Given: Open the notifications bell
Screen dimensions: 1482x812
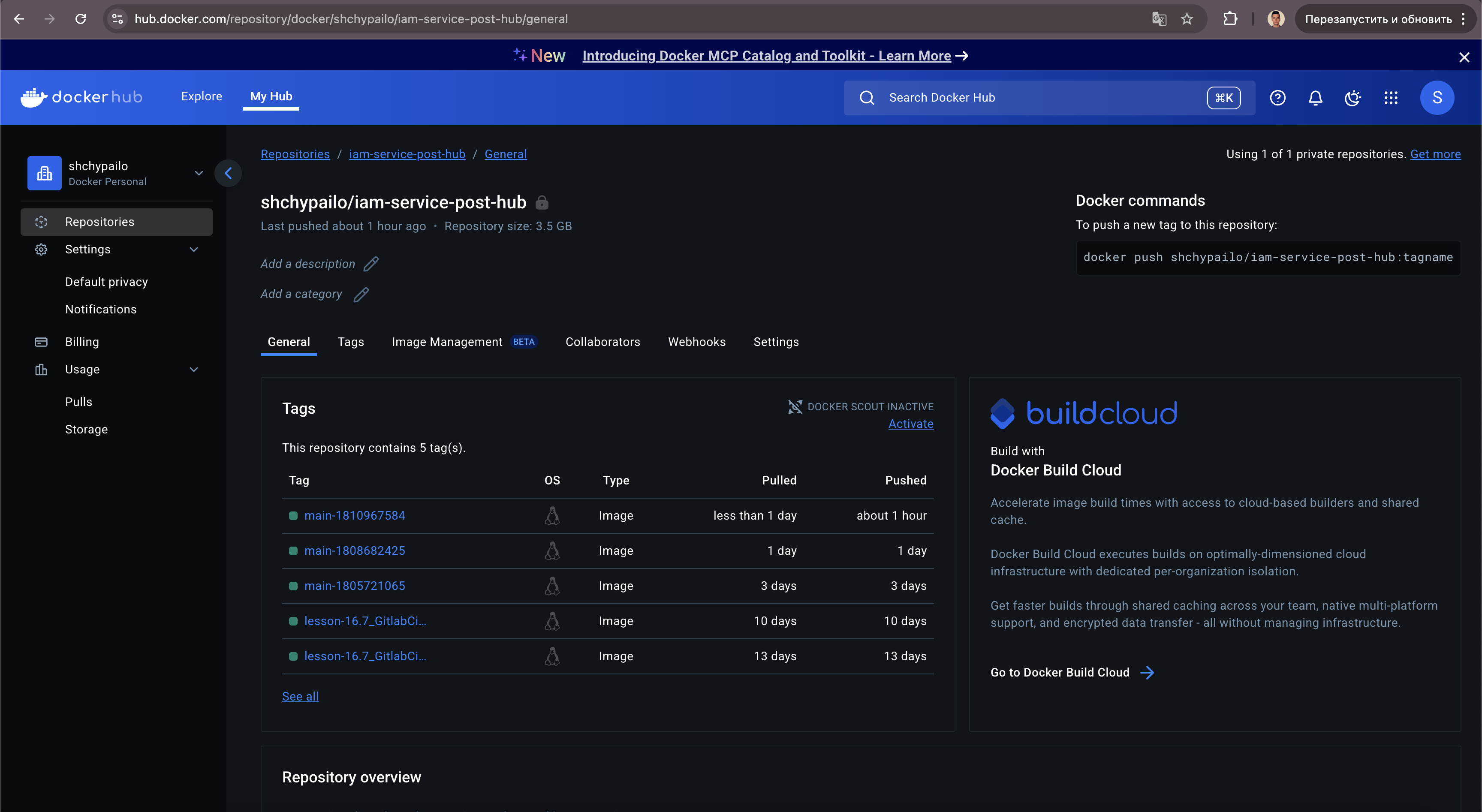Looking at the screenshot, I should pos(1315,98).
